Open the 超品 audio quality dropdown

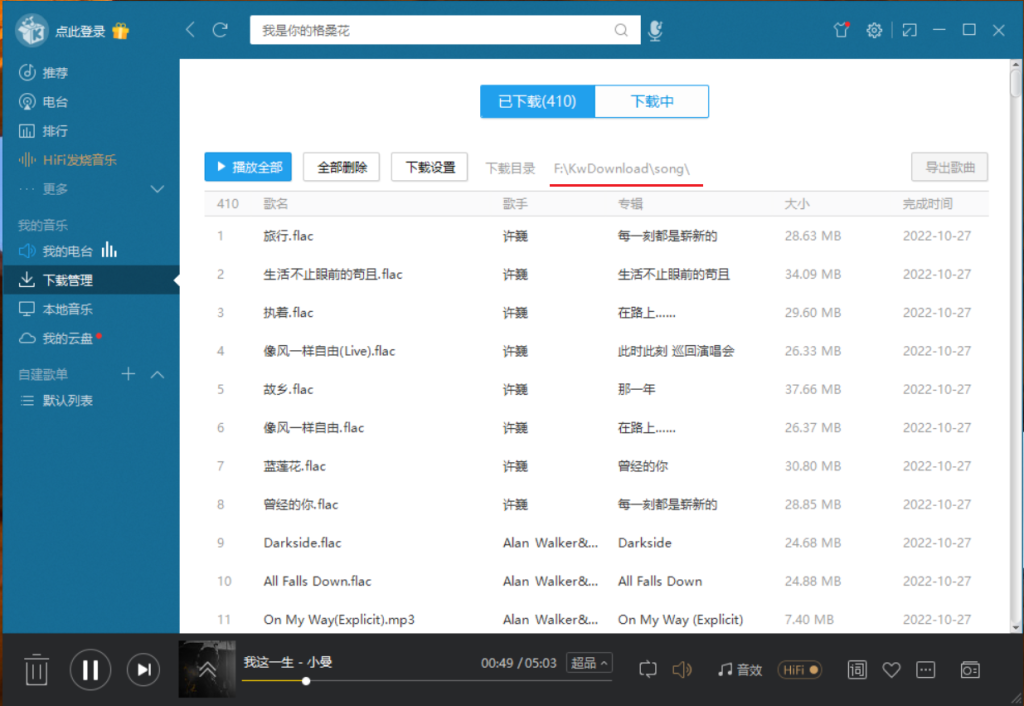tap(589, 663)
